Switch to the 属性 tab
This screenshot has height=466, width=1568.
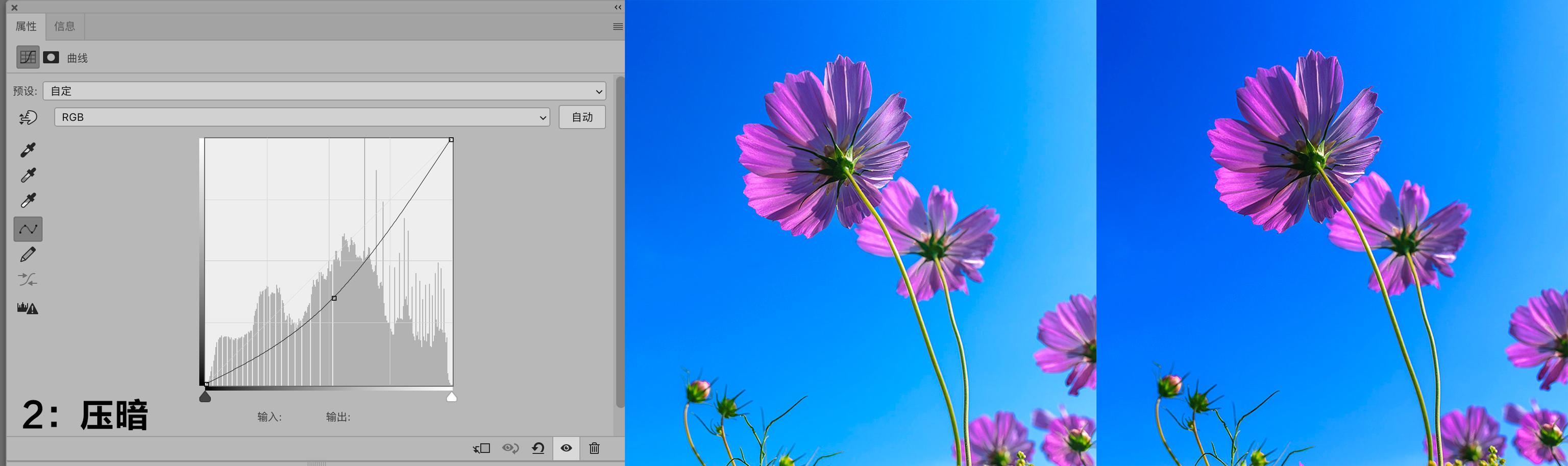pos(26,27)
